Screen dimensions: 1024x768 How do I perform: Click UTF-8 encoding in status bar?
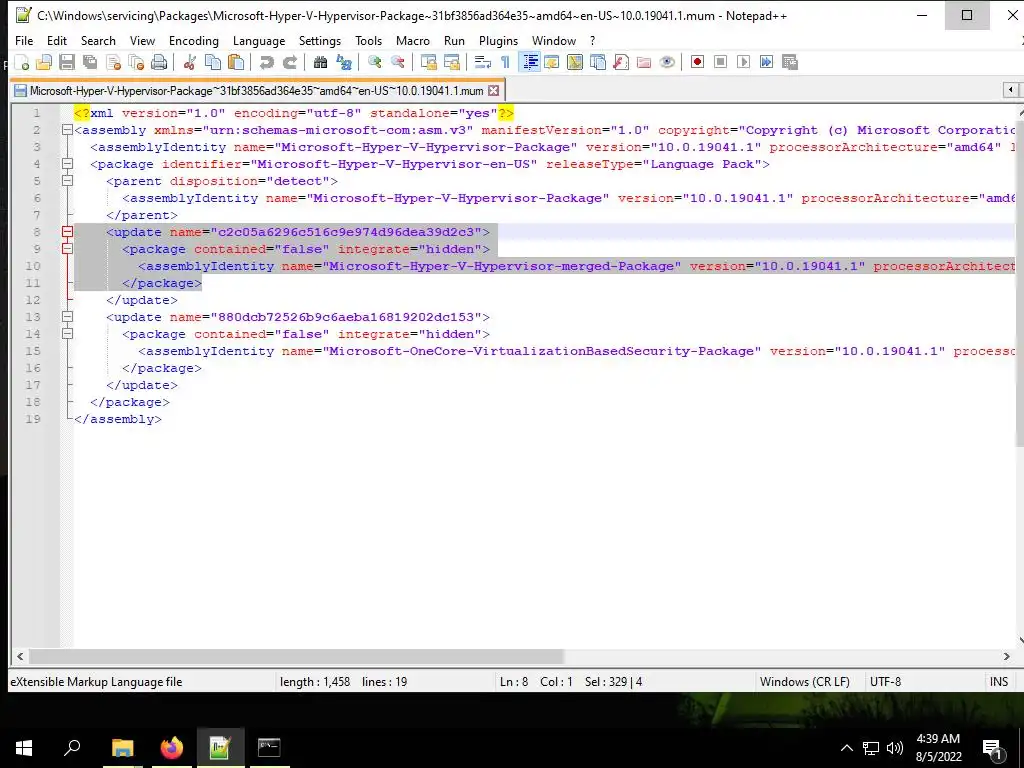886,682
